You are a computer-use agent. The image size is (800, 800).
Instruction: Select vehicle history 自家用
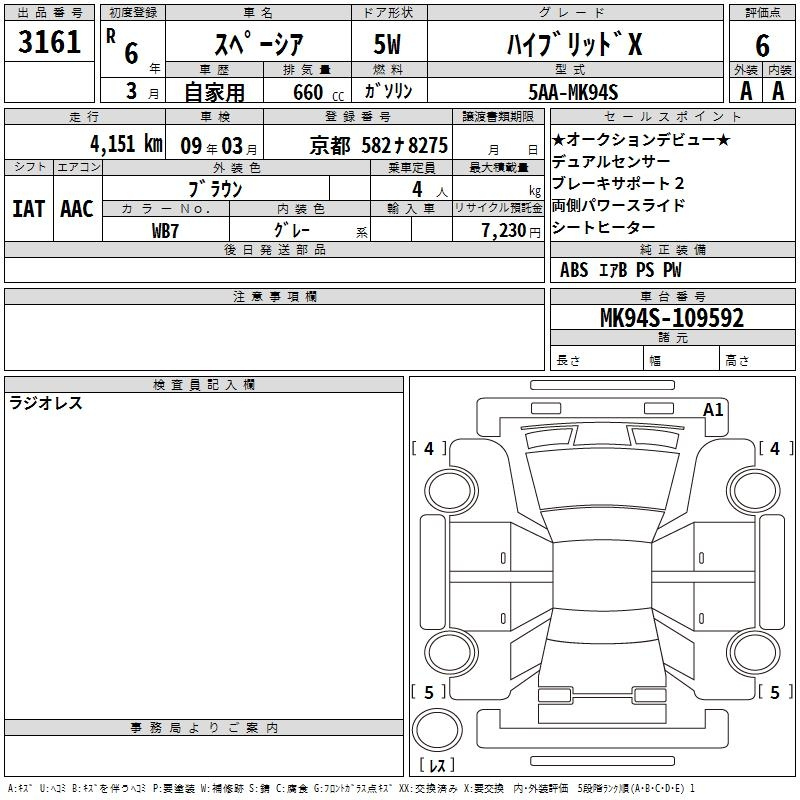[214, 92]
